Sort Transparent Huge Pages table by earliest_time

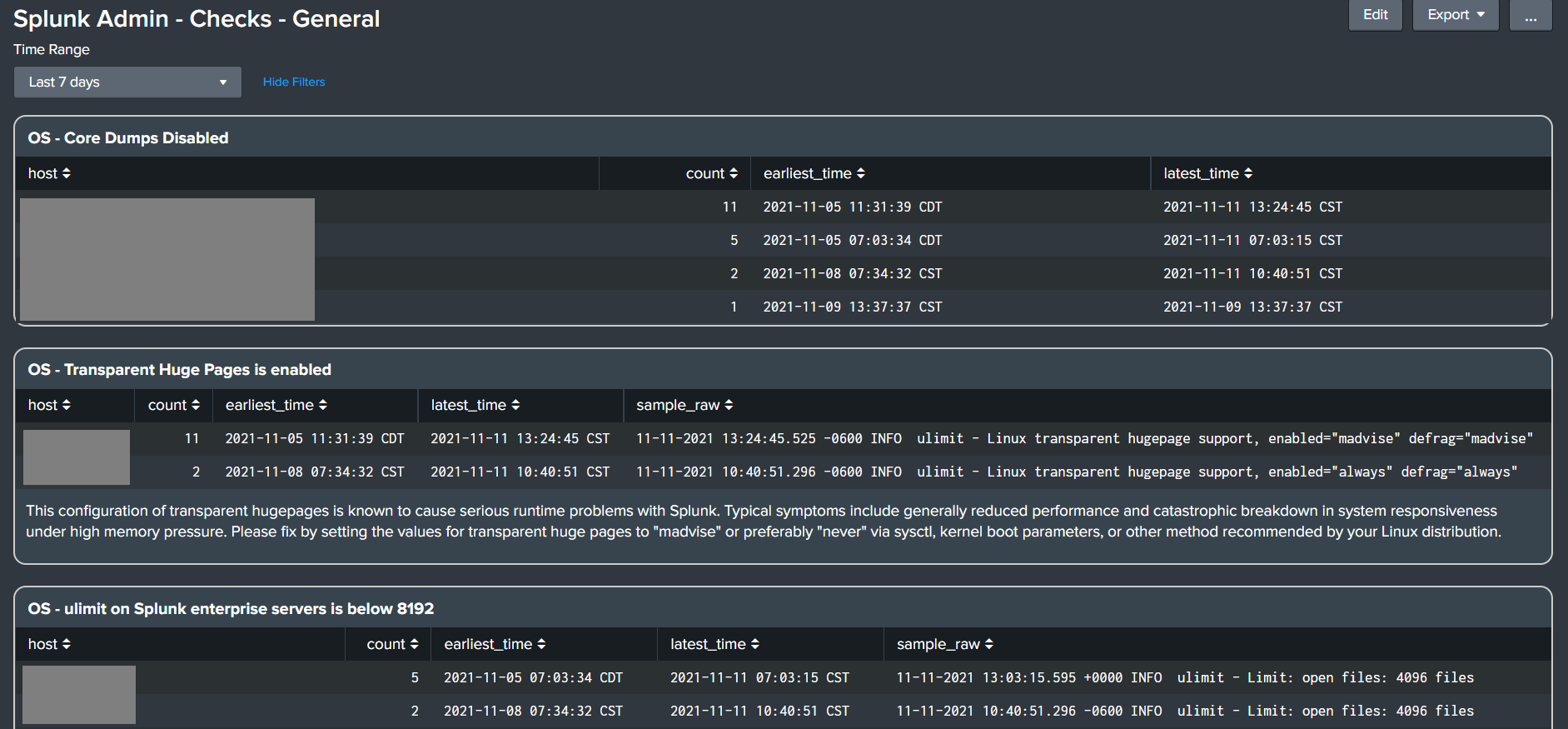pos(276,405)
